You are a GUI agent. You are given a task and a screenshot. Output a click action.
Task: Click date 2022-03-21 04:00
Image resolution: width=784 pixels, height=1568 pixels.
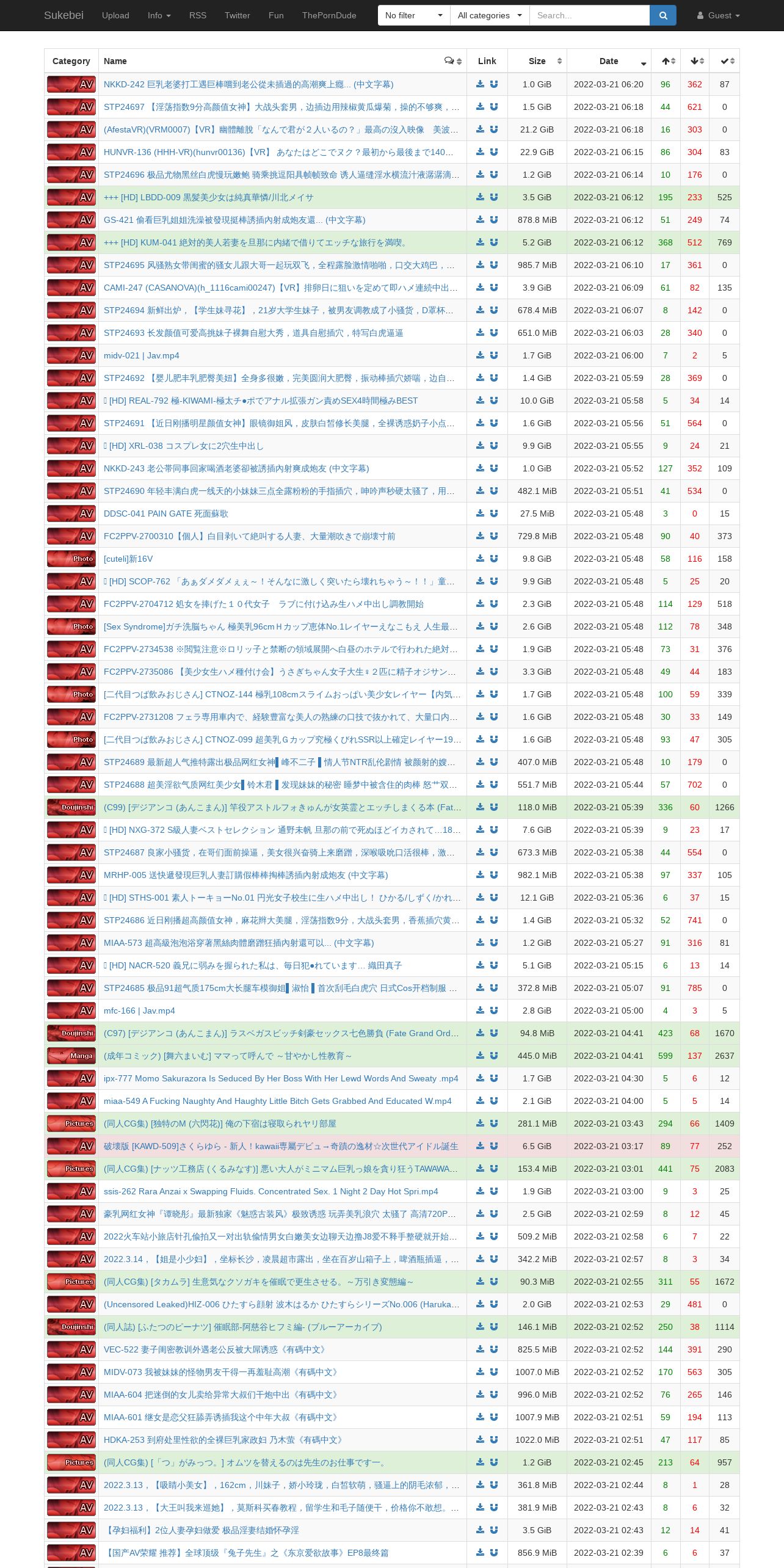point(609,1101)
